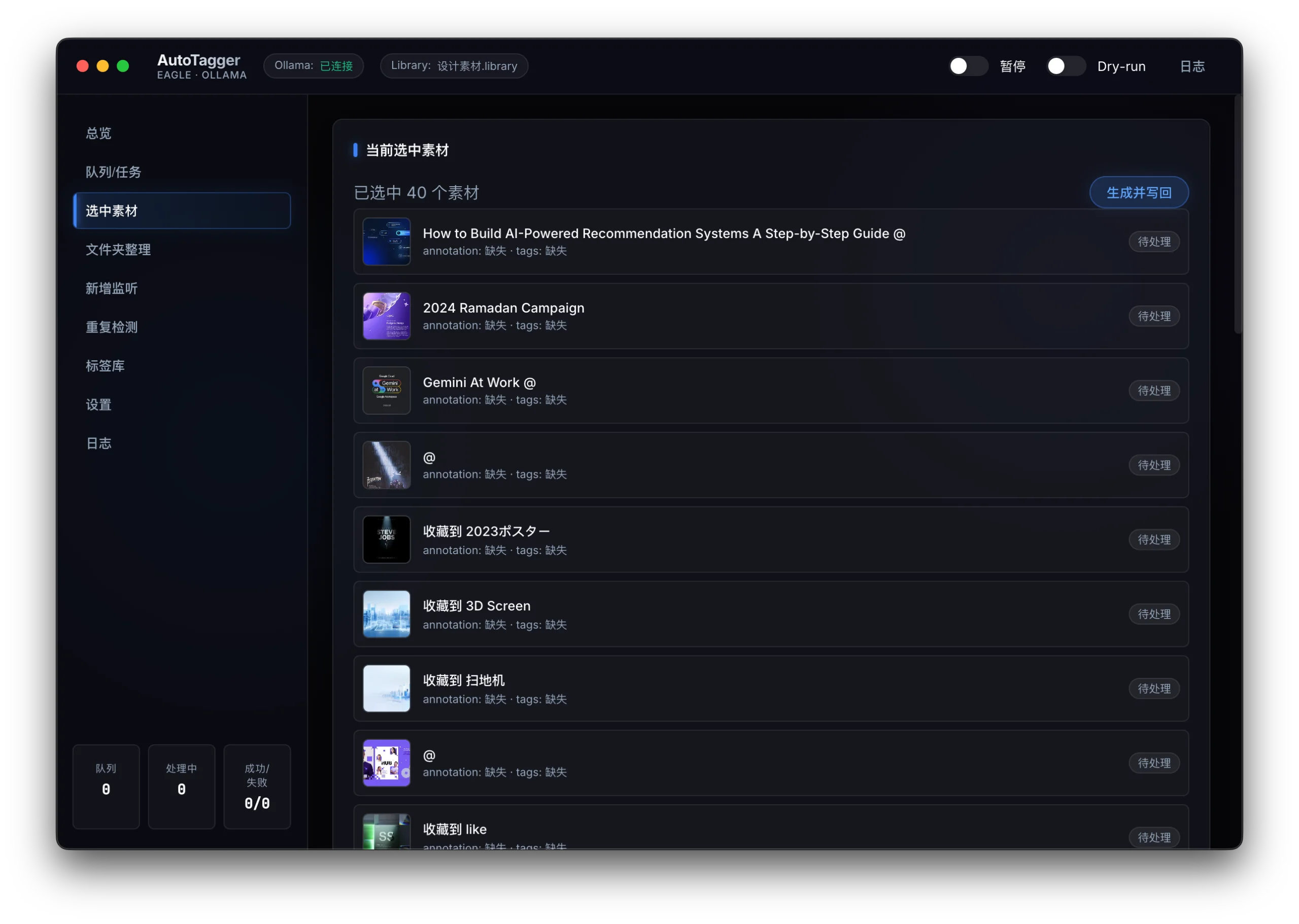Image resolution: width=1299 pixels, height=924 pixels.
Task: Click the 待处理 badge on Gemini At Work
Action: click(x=1153, y=391)
